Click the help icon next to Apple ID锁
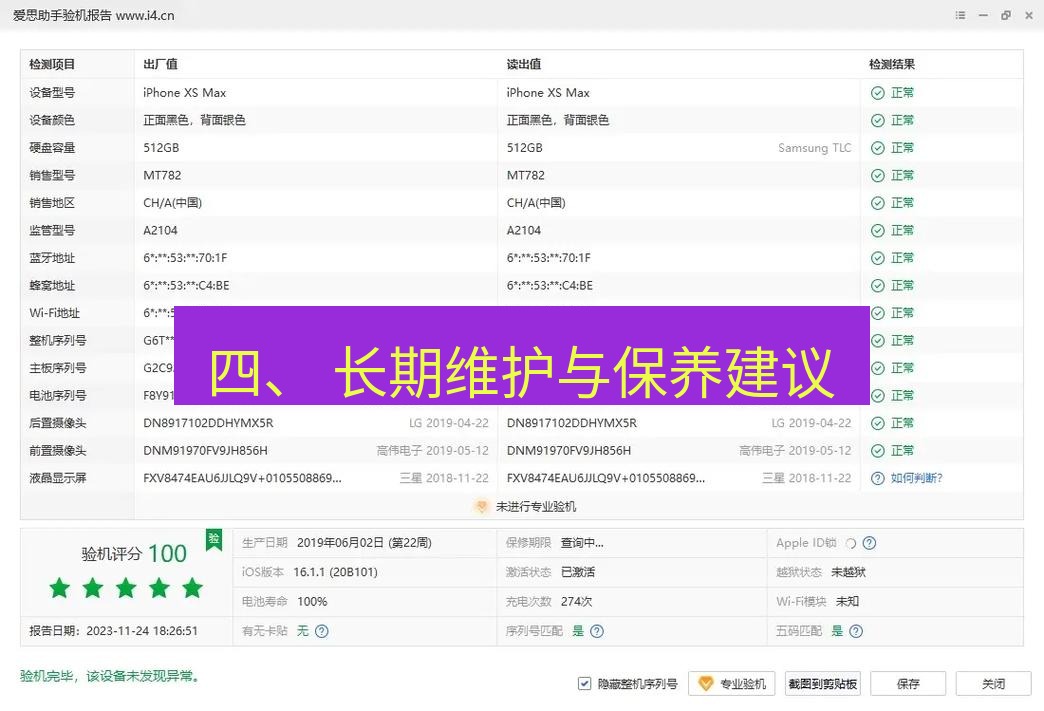Image resolution: width=1044 pixels, height=711 pixels. point(871,543)
